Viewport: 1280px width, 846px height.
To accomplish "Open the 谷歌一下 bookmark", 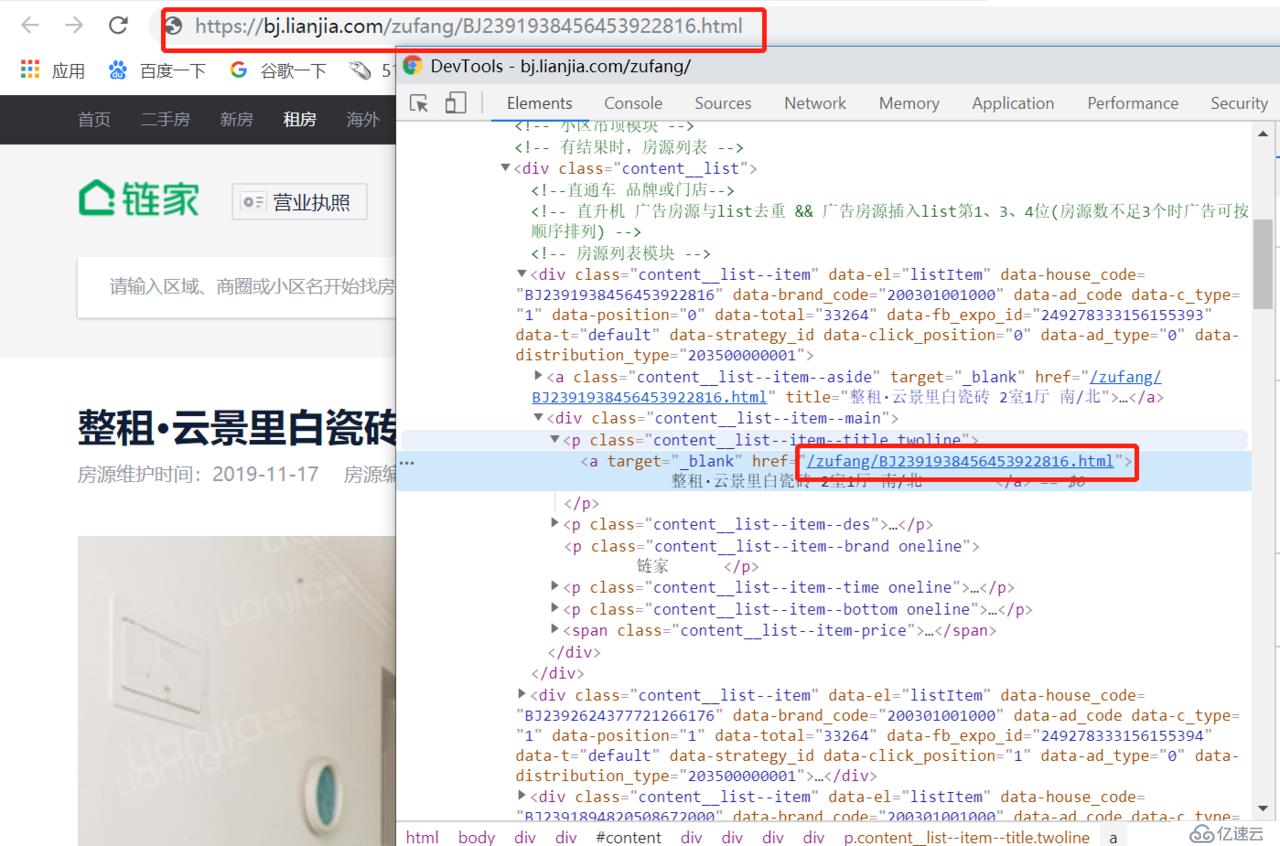I will [278, 70].
